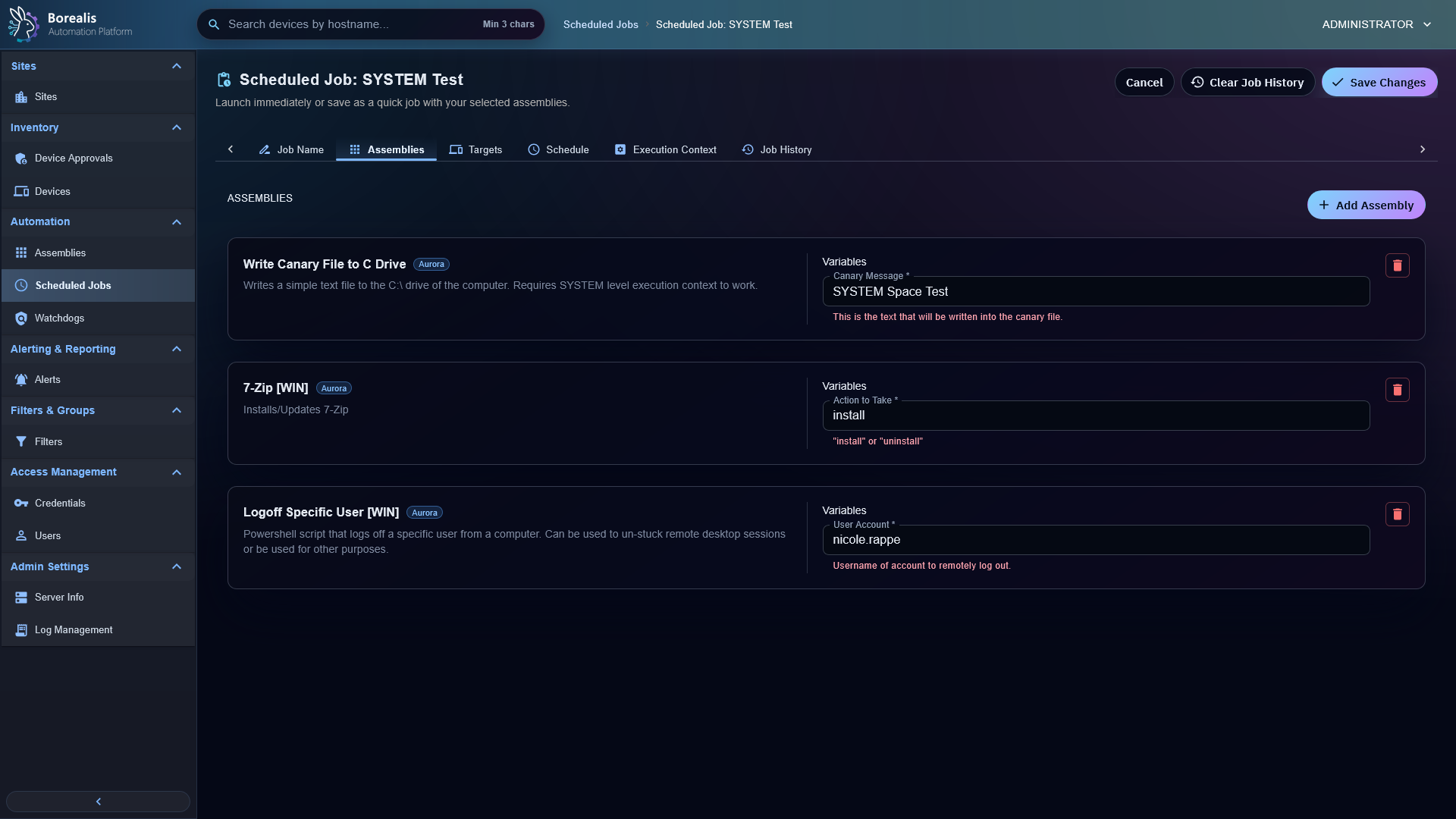Collapse the sidebar with bottom arrow
1456x819 pixels.
coord(98,802)
